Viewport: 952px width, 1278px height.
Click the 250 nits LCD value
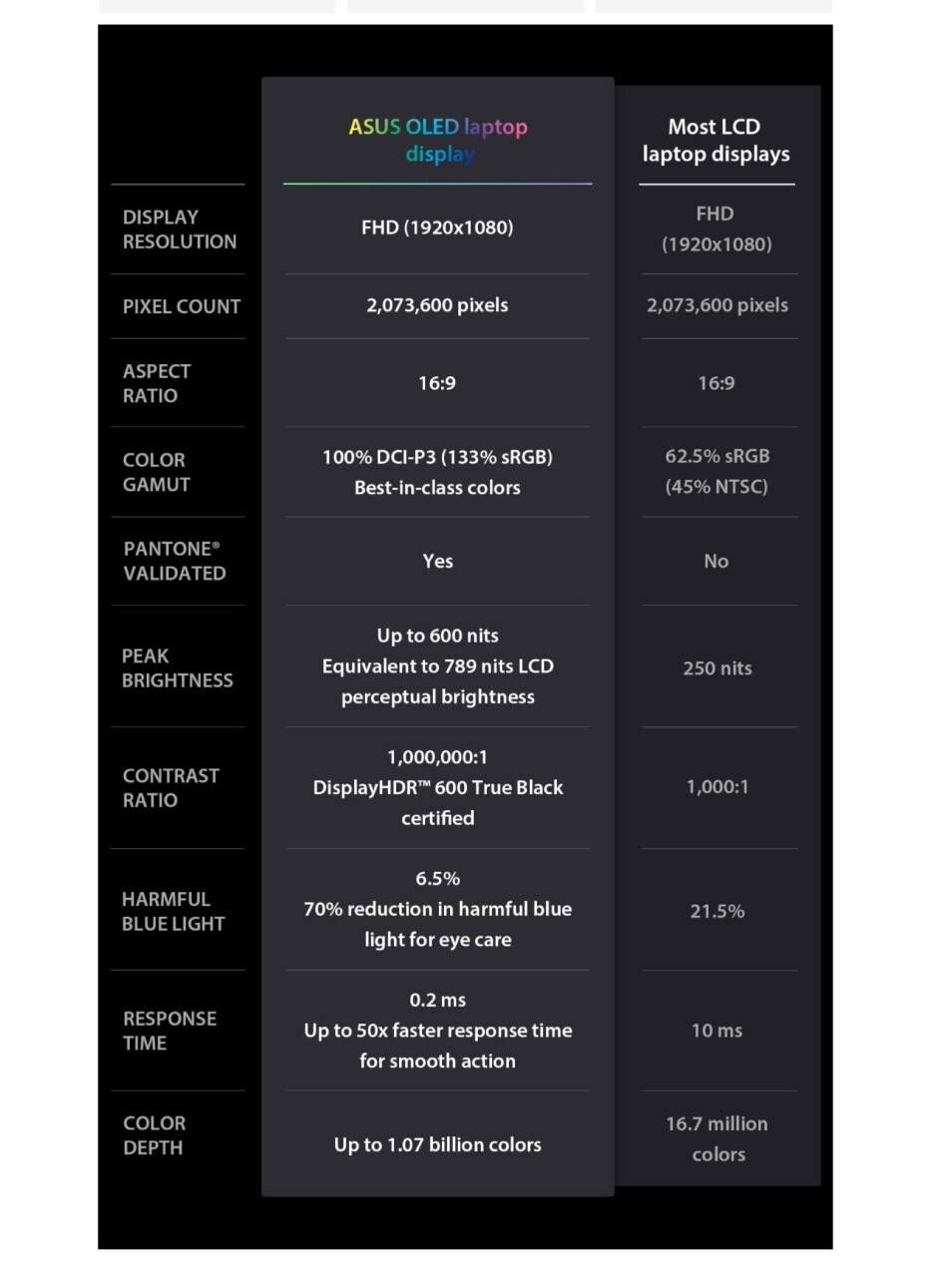point(717,668)
